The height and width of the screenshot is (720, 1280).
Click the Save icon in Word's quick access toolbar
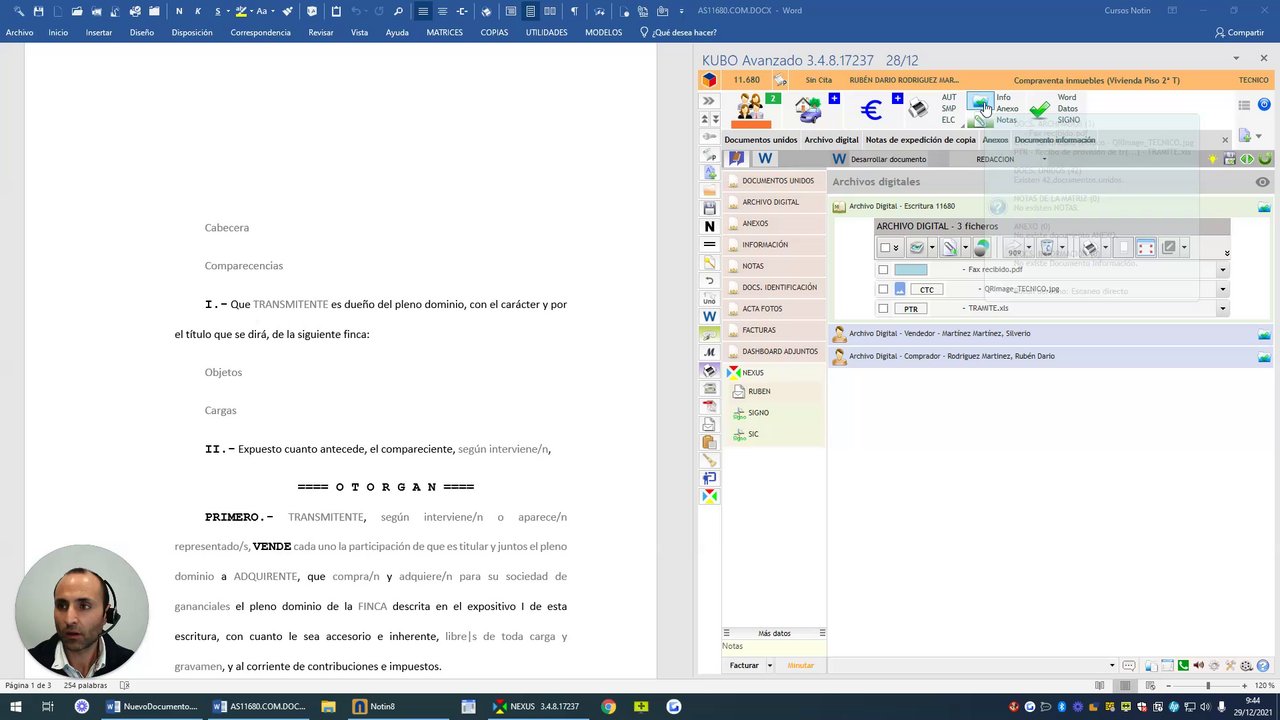(x=39, y=11)
